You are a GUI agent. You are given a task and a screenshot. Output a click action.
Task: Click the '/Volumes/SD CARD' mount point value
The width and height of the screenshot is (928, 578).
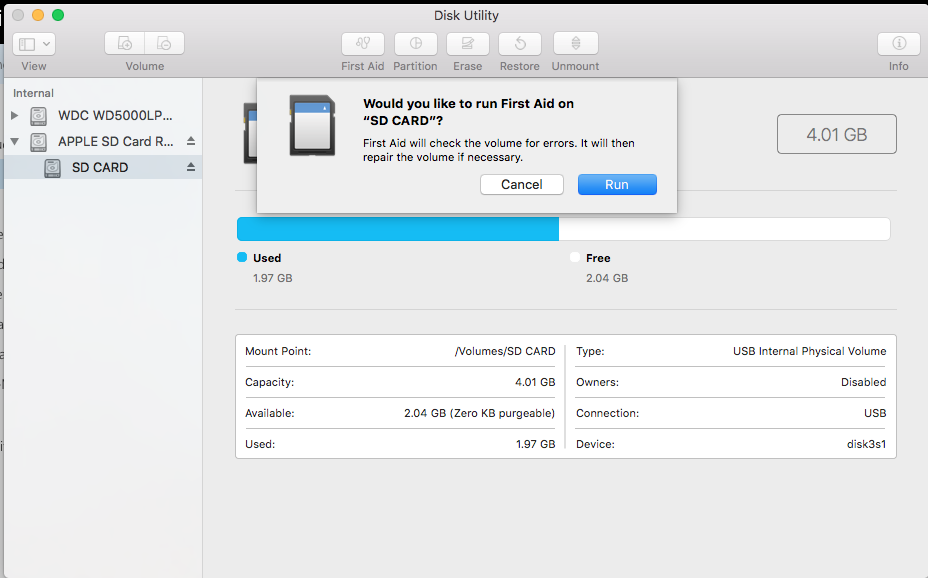pyautogui.click(x=505, y=351)
